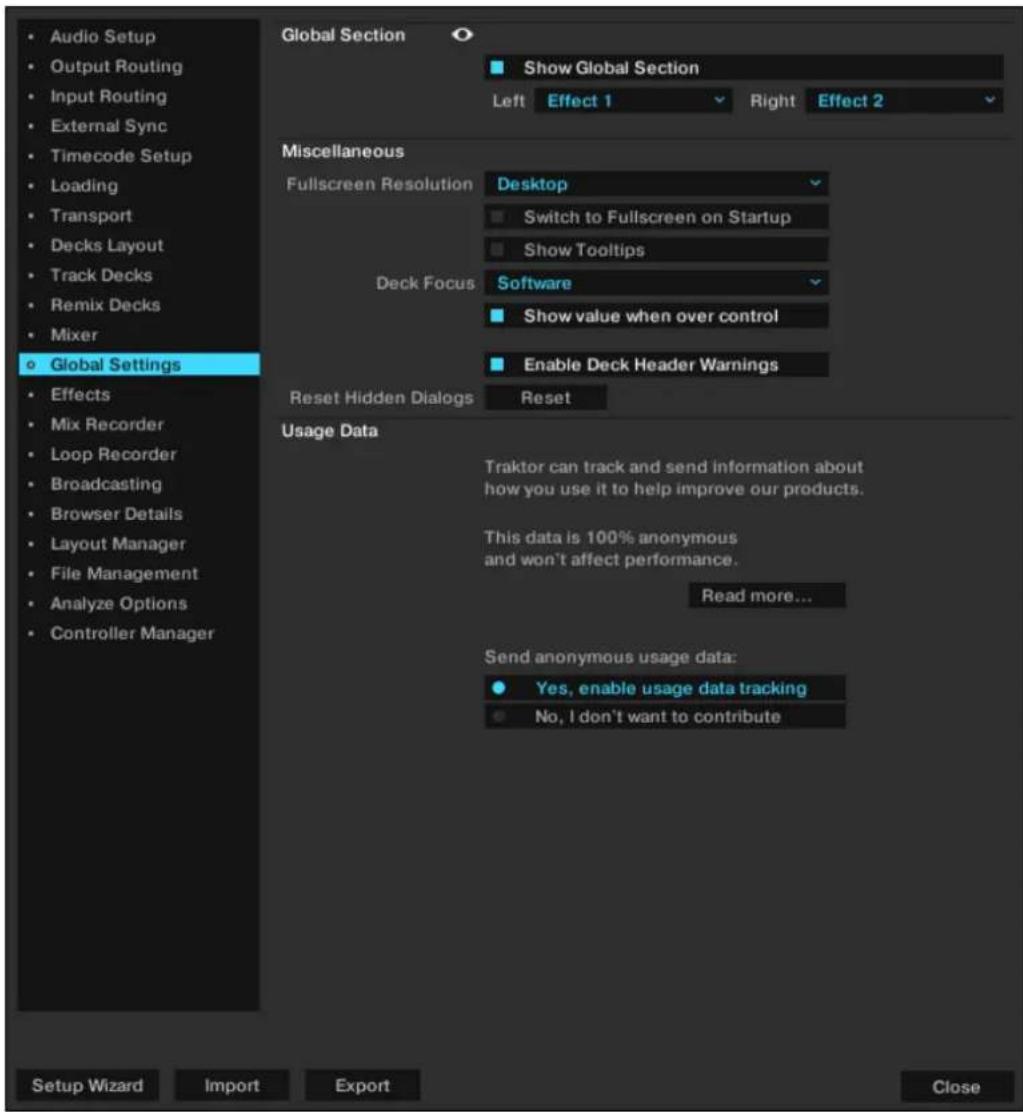Image resolution: width=1023 pixels, height=1112 pixels.
Task: Click the Import button
Action: coord(232,1086)
